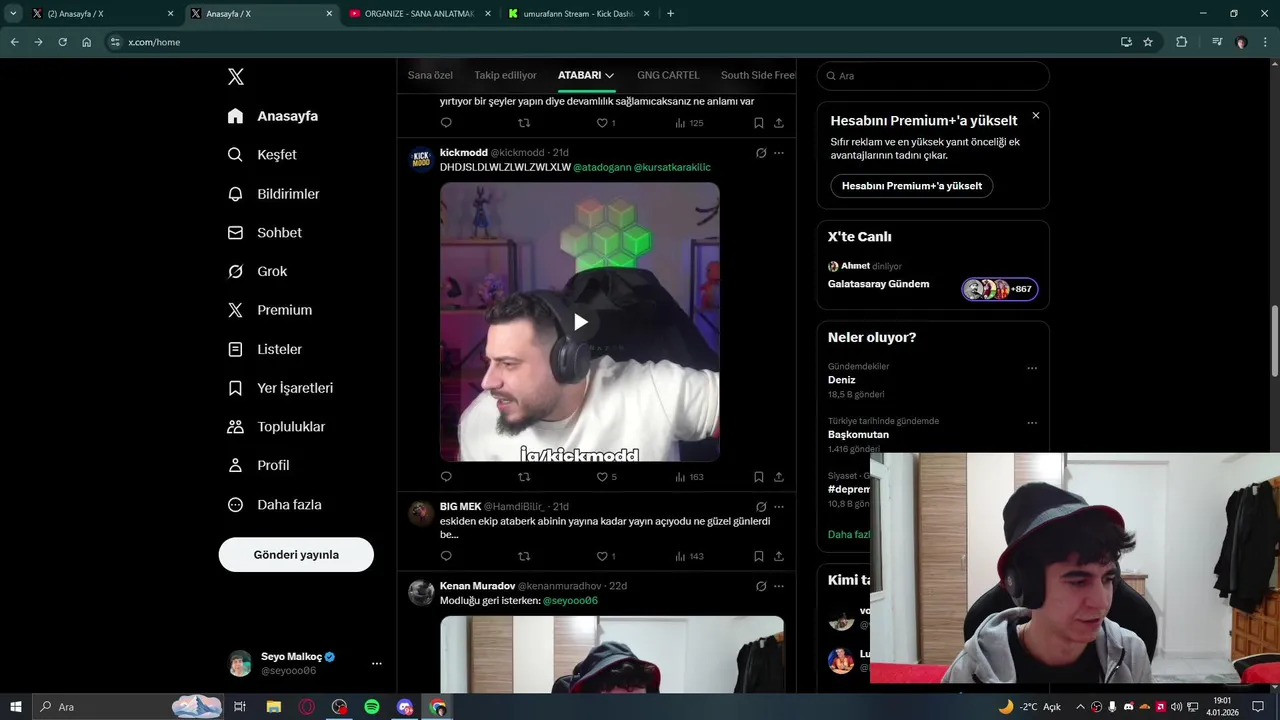Open Bildirimler notifications page

point(274,194)
